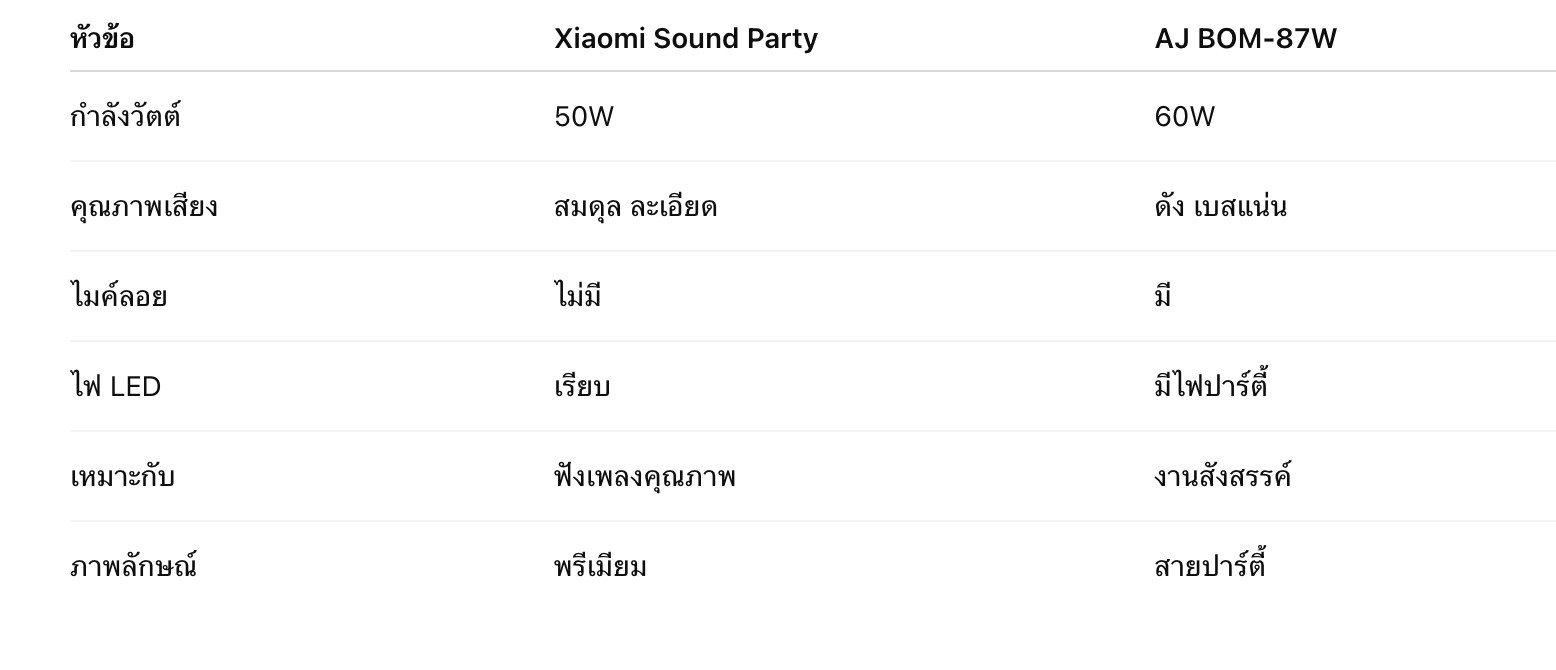Click the มีไฟปาร์ตี้ cell
The image size is (1556, 670).
pos(1211,386)
